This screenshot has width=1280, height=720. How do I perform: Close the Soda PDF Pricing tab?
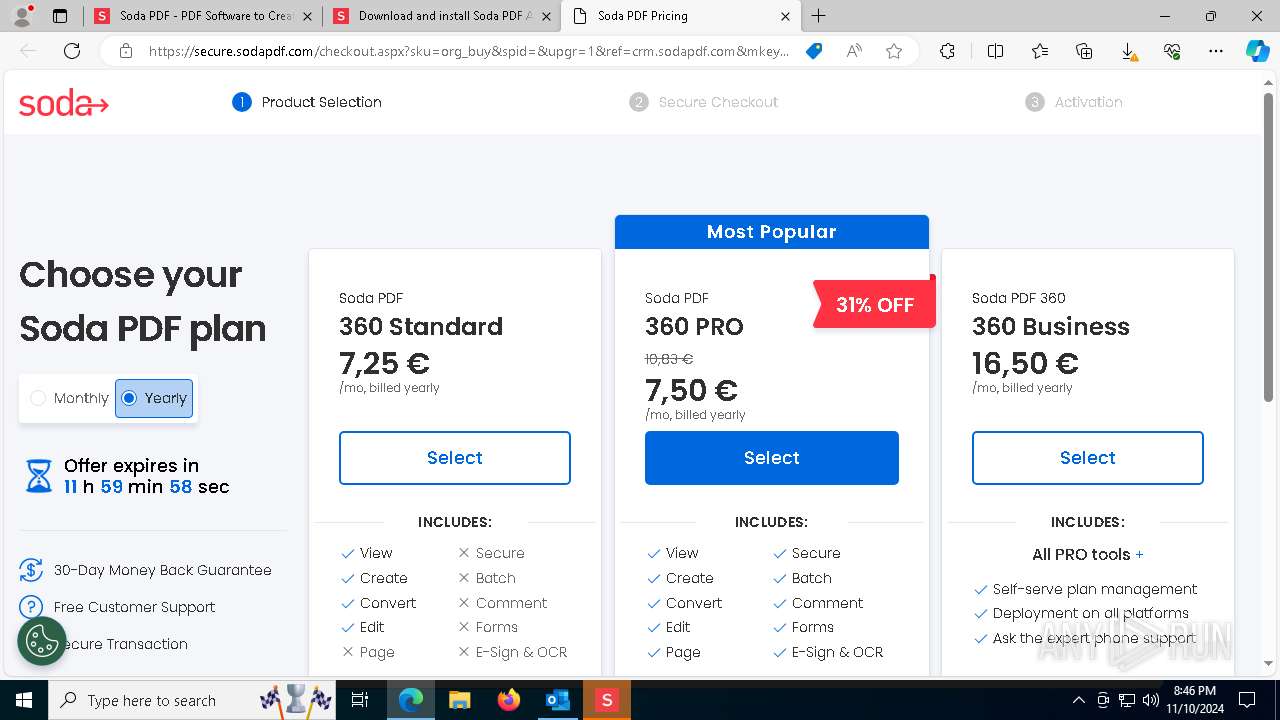785,16
